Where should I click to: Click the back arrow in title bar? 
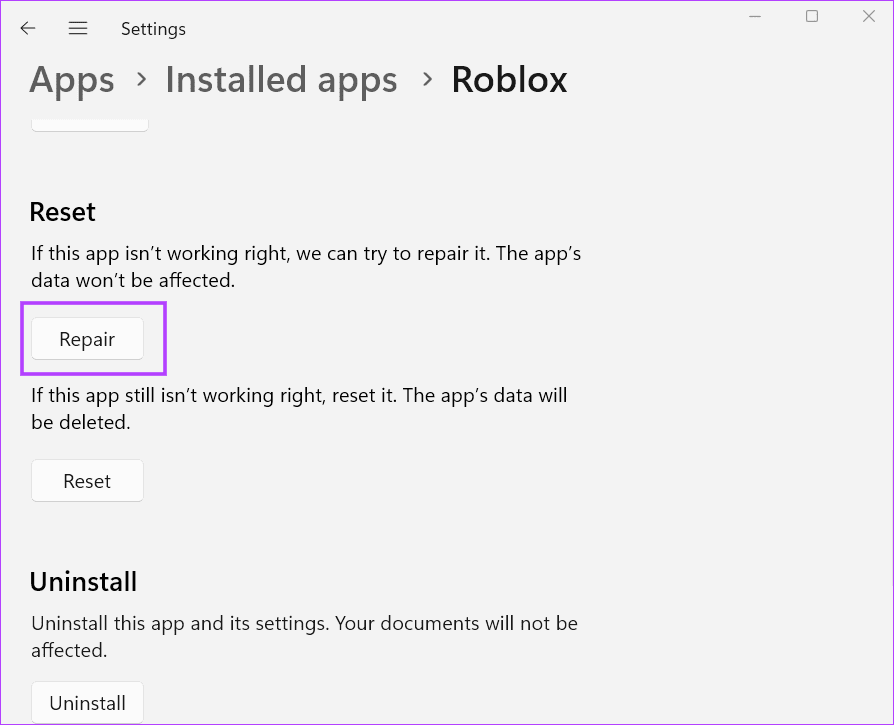(28, 29)
